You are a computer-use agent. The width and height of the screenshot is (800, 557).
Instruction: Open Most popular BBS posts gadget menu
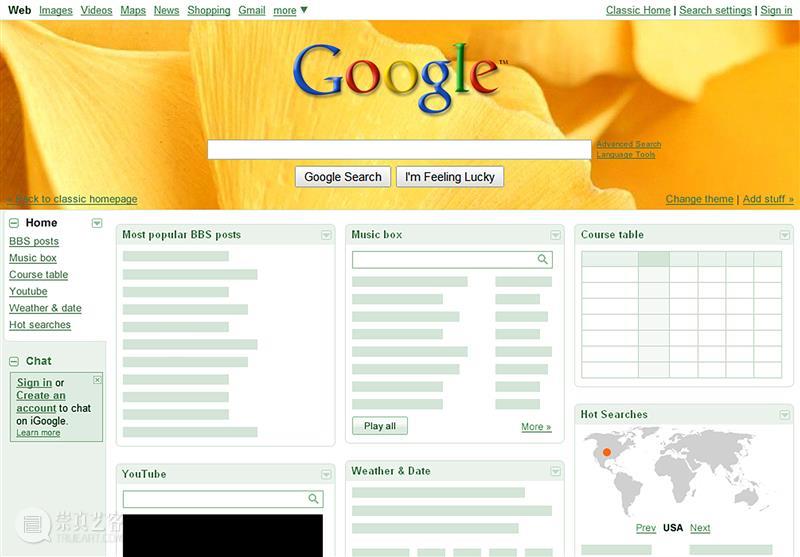326,235
